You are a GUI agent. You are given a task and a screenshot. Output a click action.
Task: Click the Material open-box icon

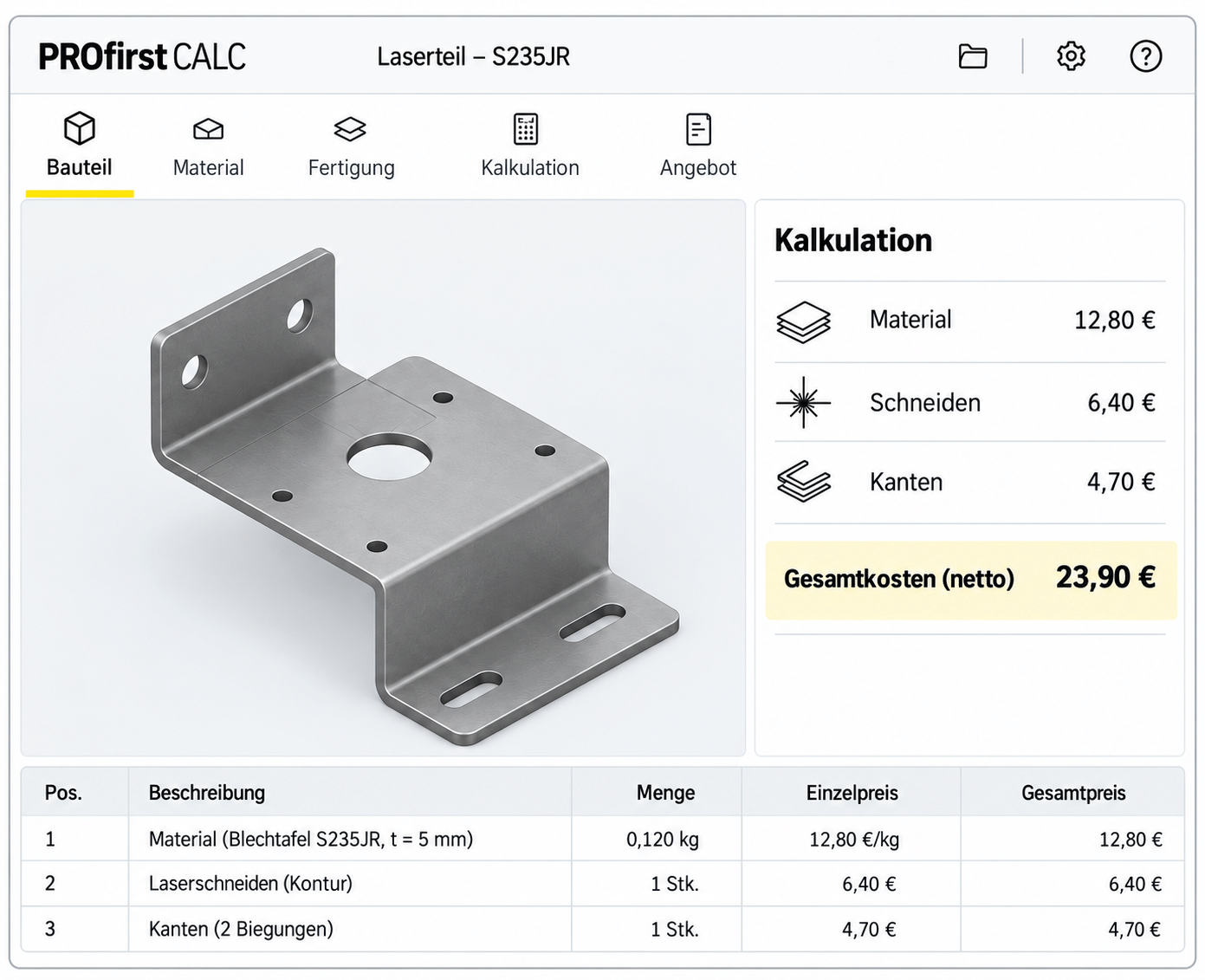208,129
